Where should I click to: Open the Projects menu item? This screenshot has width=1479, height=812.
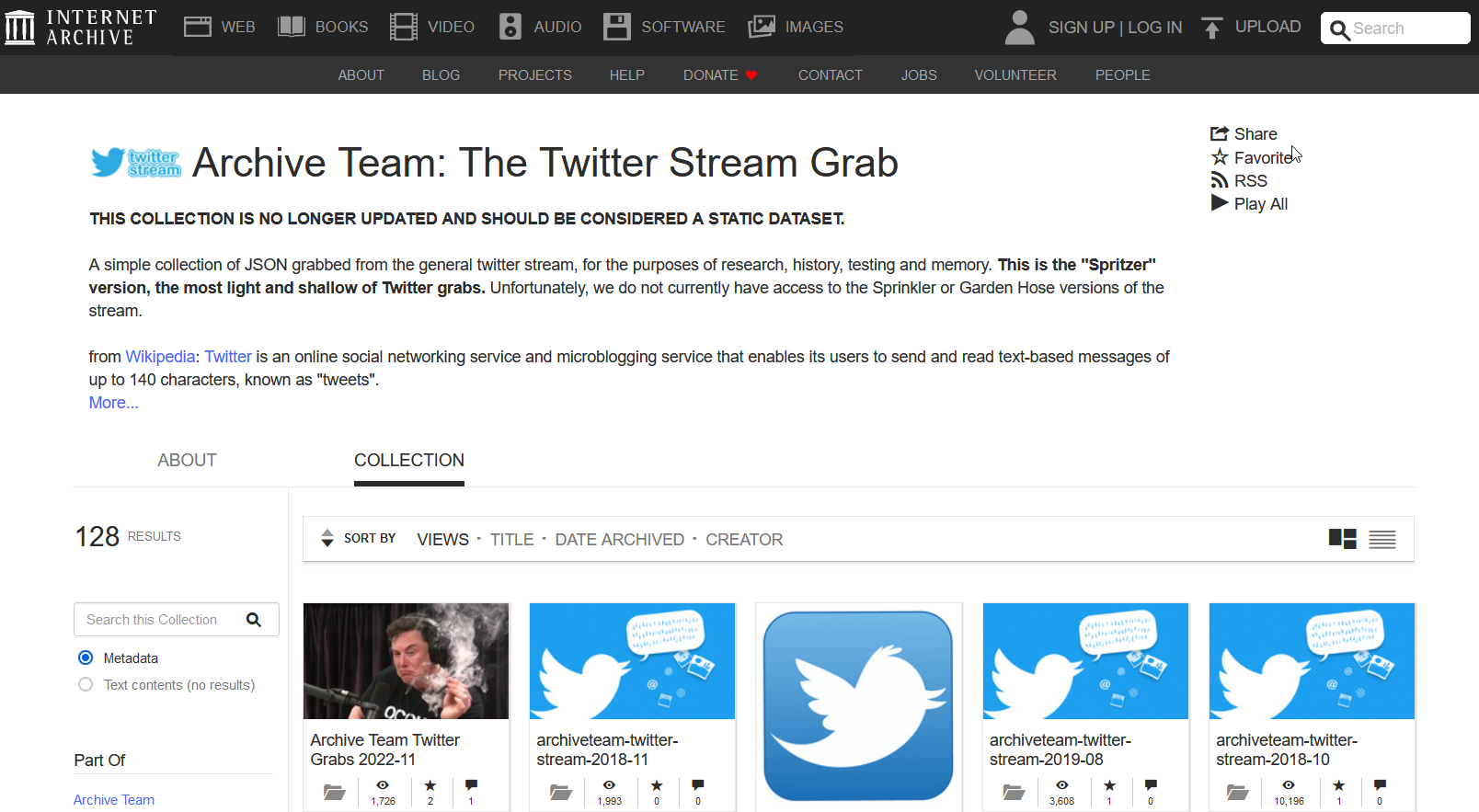pos(535,75)
